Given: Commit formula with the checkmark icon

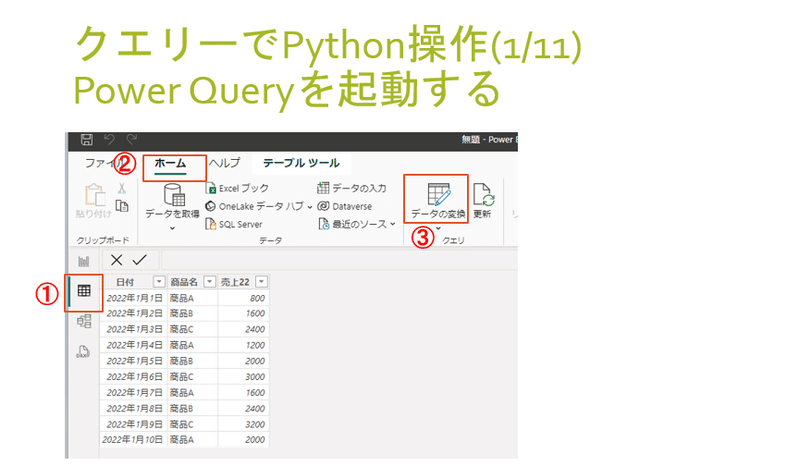Looking at the screenshot, I should (x=139, y=260).
